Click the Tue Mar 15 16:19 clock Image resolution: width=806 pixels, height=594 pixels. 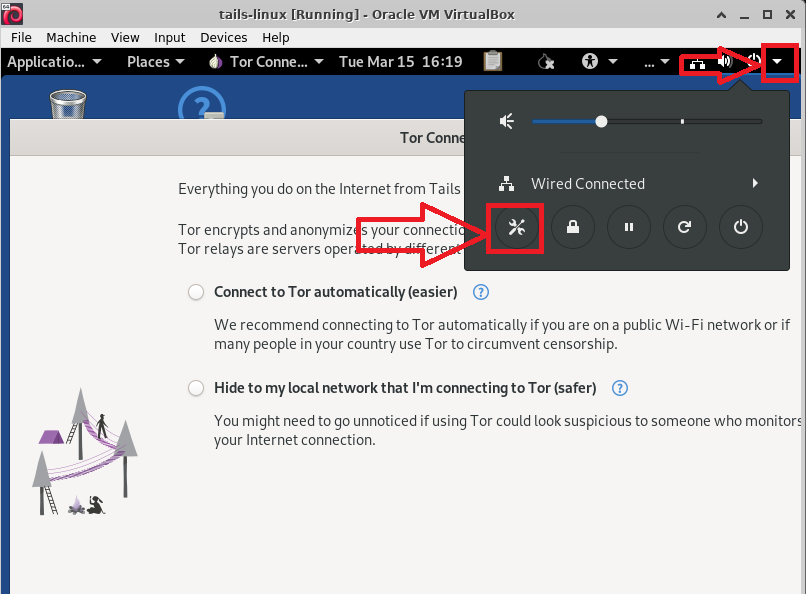click(400, 62)
